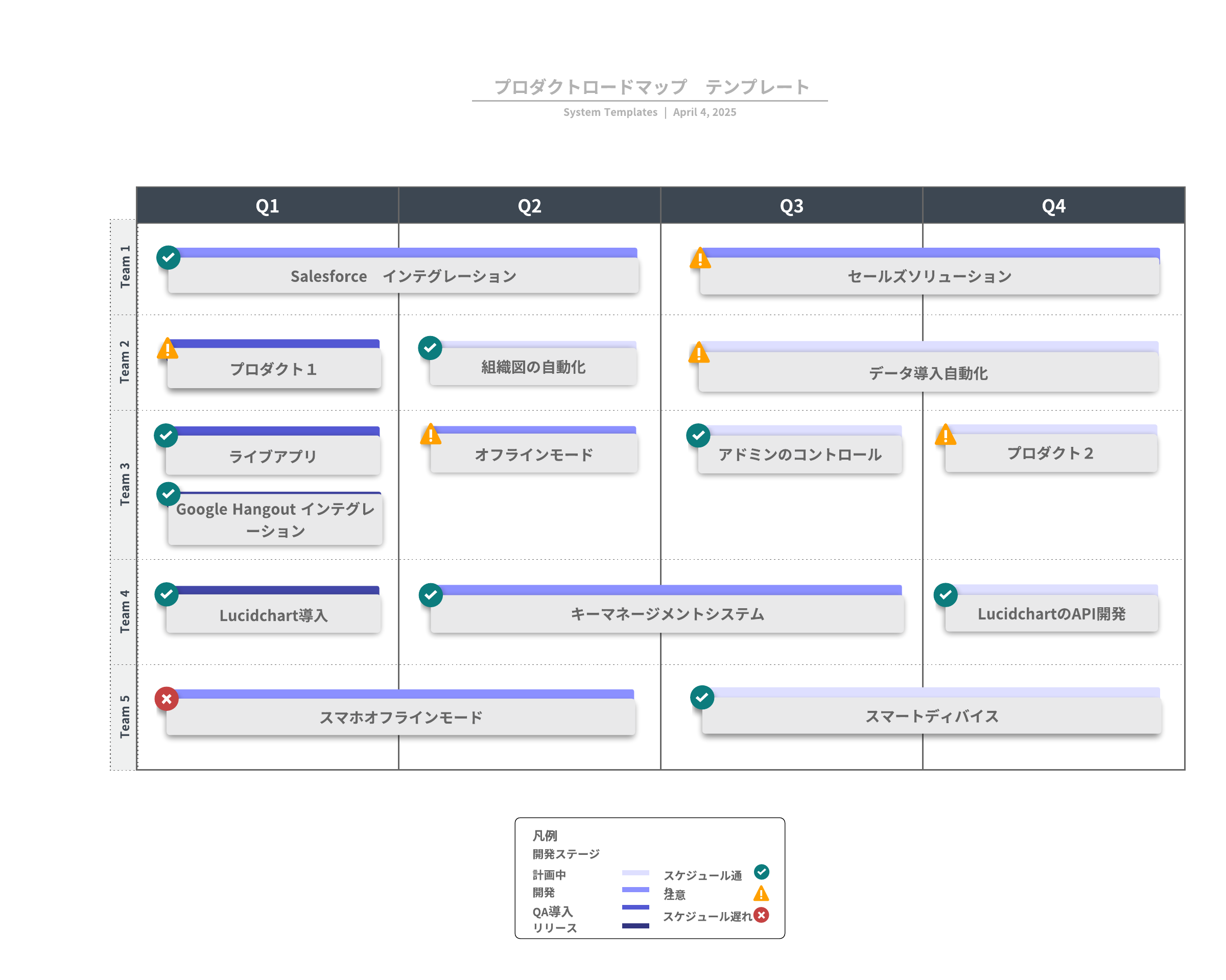Image resolution: width=1226 pixels, height=980 pixels.
Task: Select the キーマネージメントシステム card
Action: (667, 614)
